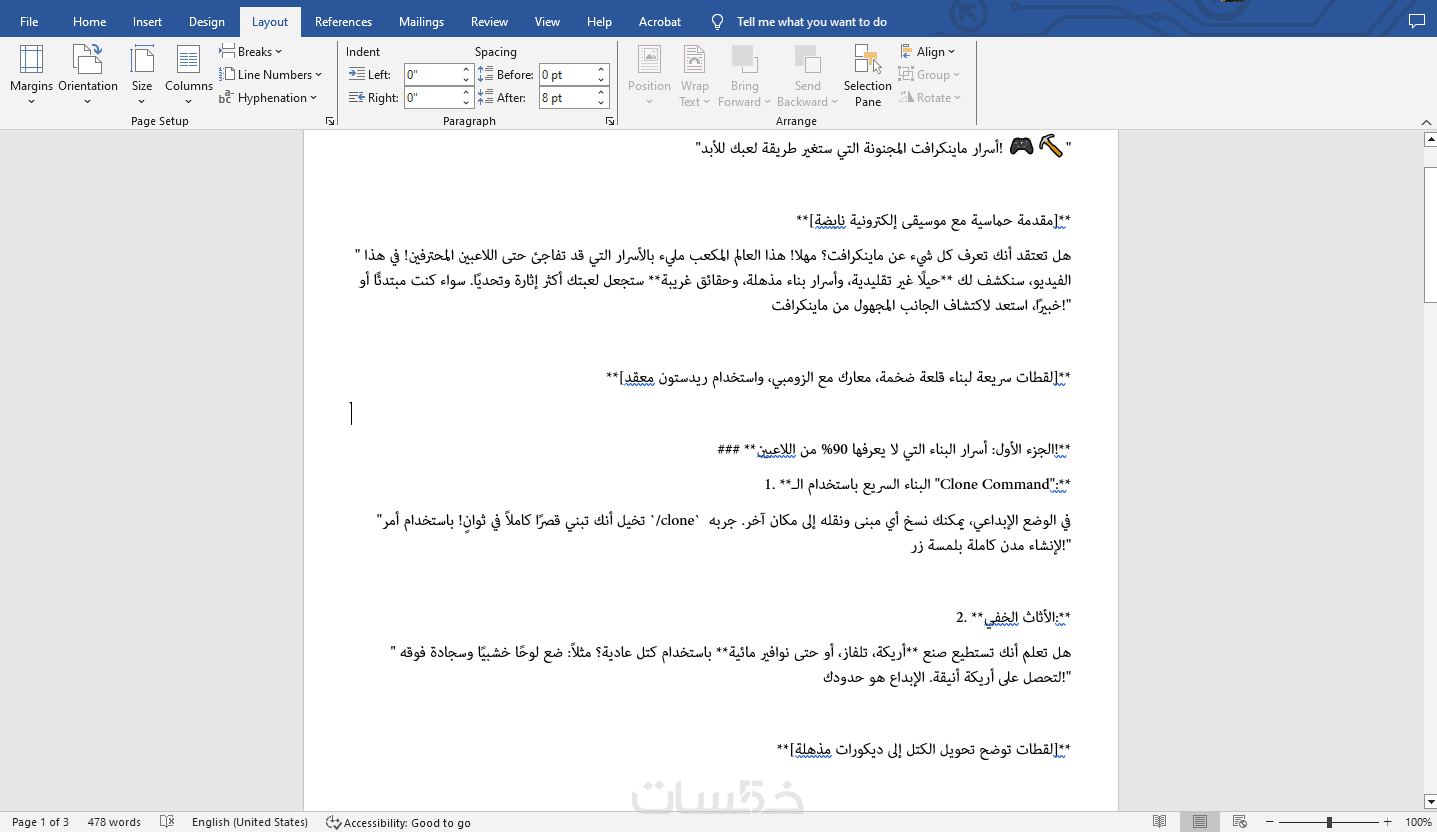
Task: Increase Indent Left with up arrow
Action: pos(466,70)
